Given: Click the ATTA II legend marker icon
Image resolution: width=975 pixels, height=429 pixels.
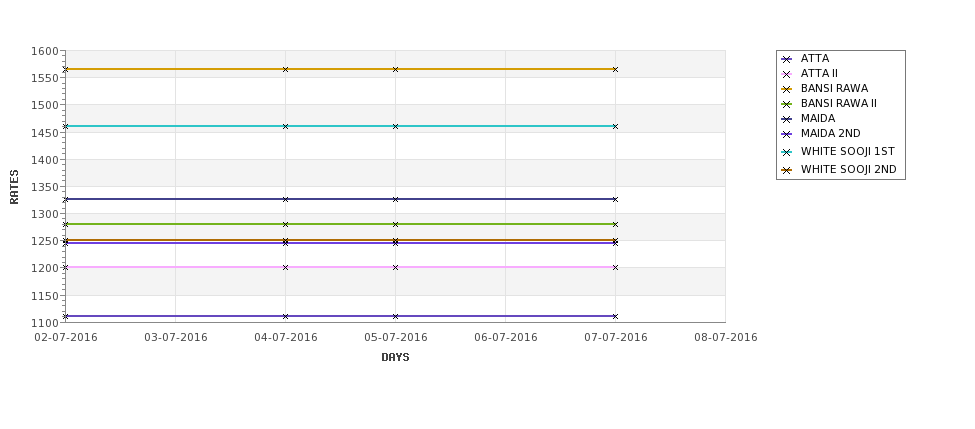Looking at the screenshot, I should tap(787, 74).
